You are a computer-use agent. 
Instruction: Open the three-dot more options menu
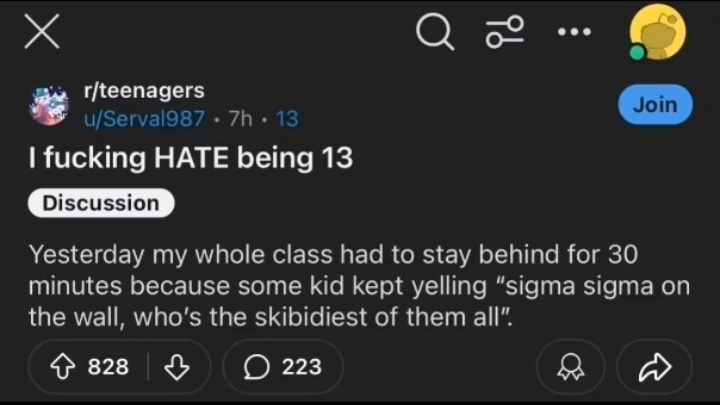click(574, 33)
